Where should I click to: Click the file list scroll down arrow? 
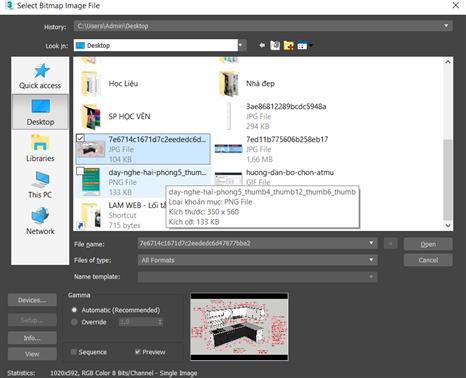click(448, 225)
